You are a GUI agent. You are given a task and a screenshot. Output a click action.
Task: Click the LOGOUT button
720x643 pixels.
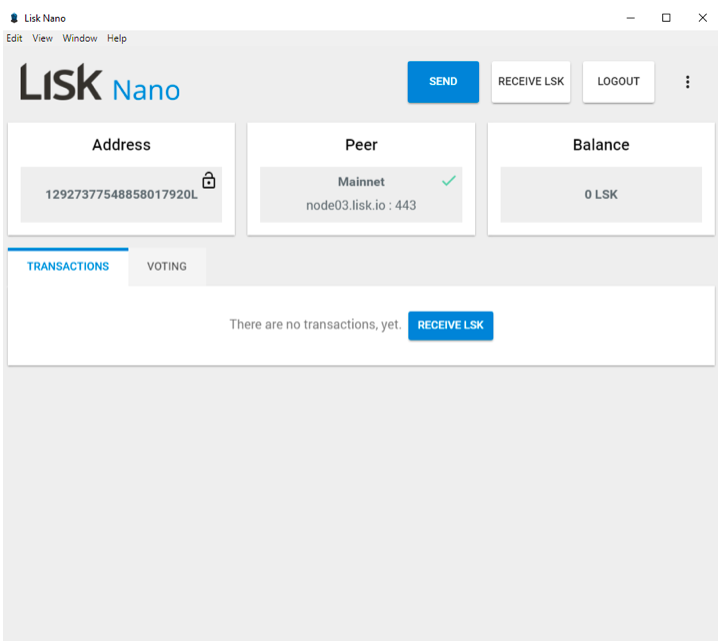click(618, 82)
